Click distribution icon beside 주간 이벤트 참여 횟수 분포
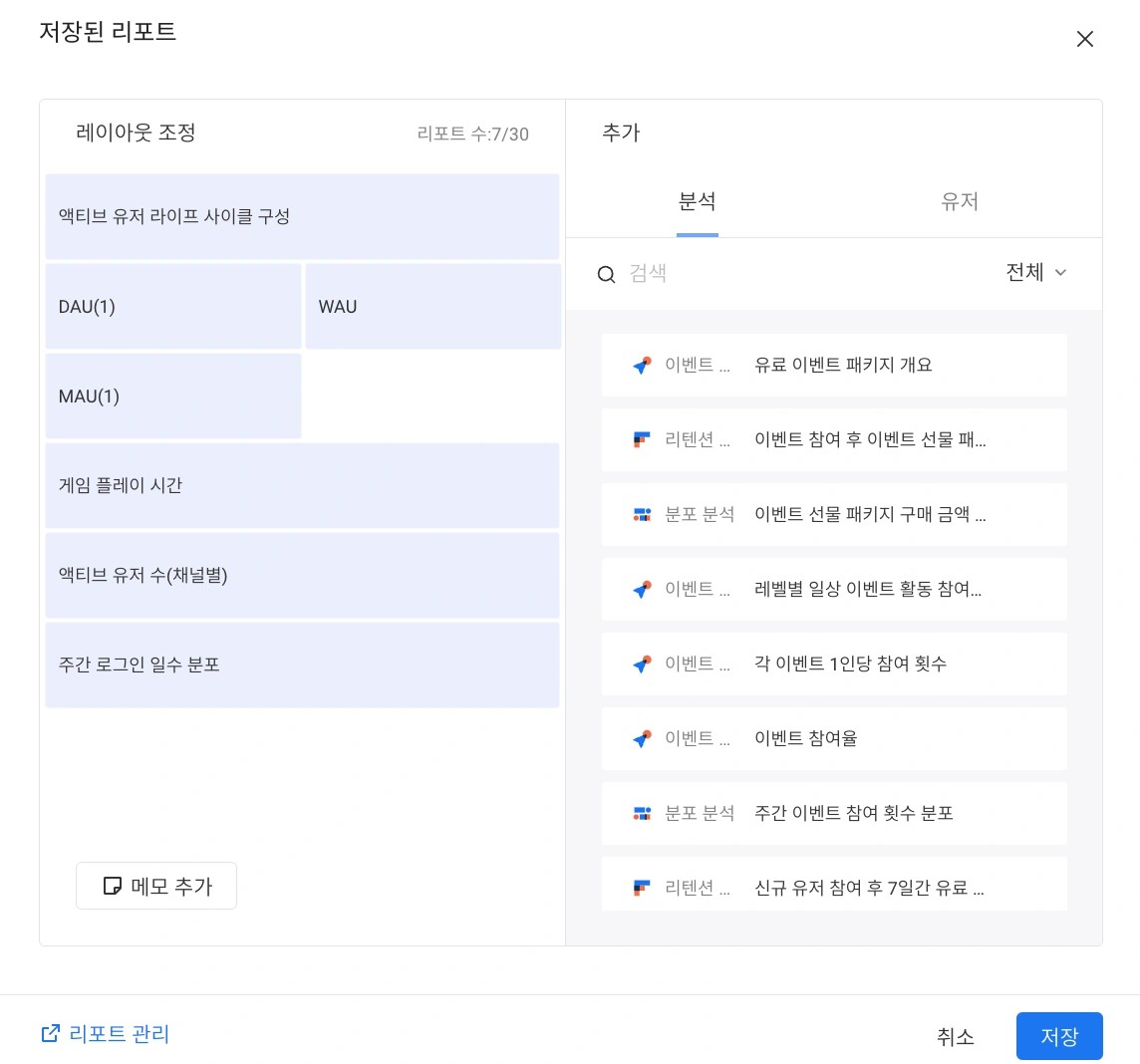Screen dimensions: 1140x1064 [642, 813]
